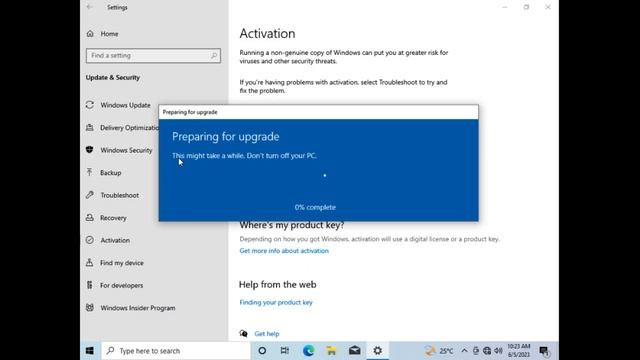Viewport: 640px width, 360px height.
Task: Restore down the Settings window
Action: (527, 7)
